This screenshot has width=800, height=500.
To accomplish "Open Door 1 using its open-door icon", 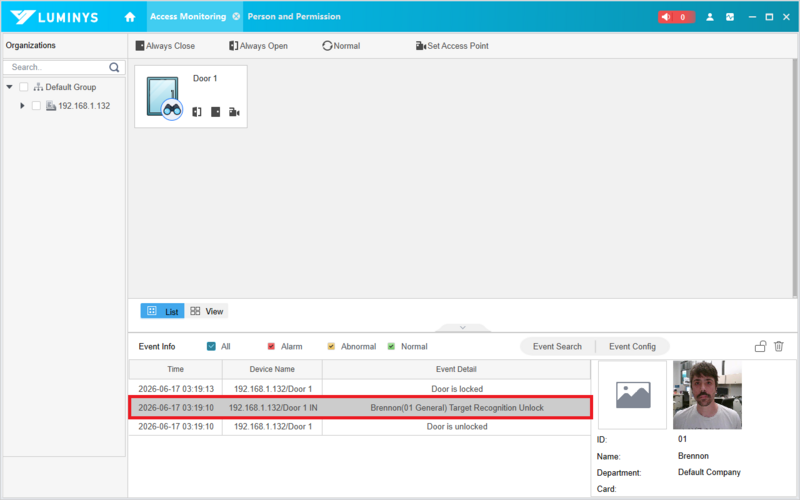I will pos(197,112).
